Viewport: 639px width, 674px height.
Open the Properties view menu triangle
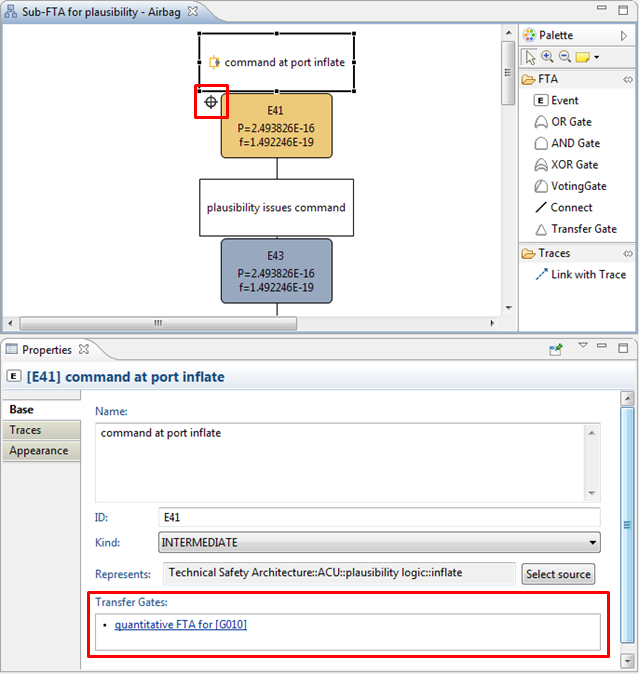pyautogui.click(x=583, y=345)
